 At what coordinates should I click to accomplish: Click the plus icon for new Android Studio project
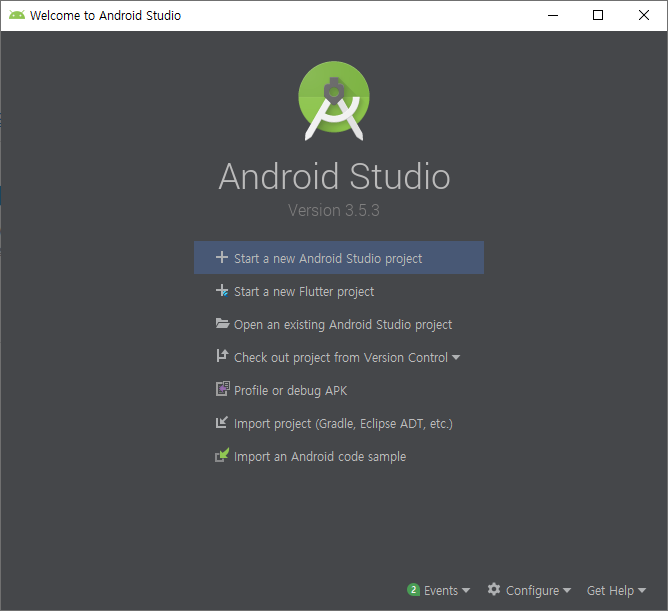(x=222, y=257)
